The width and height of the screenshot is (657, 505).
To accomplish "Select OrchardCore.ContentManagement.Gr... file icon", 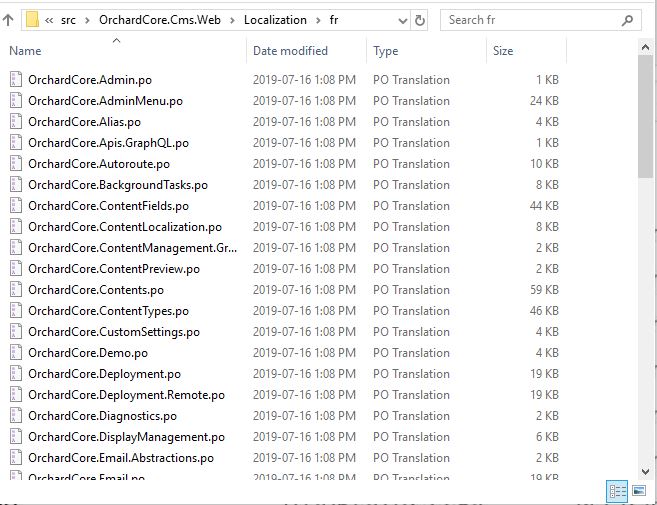I will tap(16, 247).
